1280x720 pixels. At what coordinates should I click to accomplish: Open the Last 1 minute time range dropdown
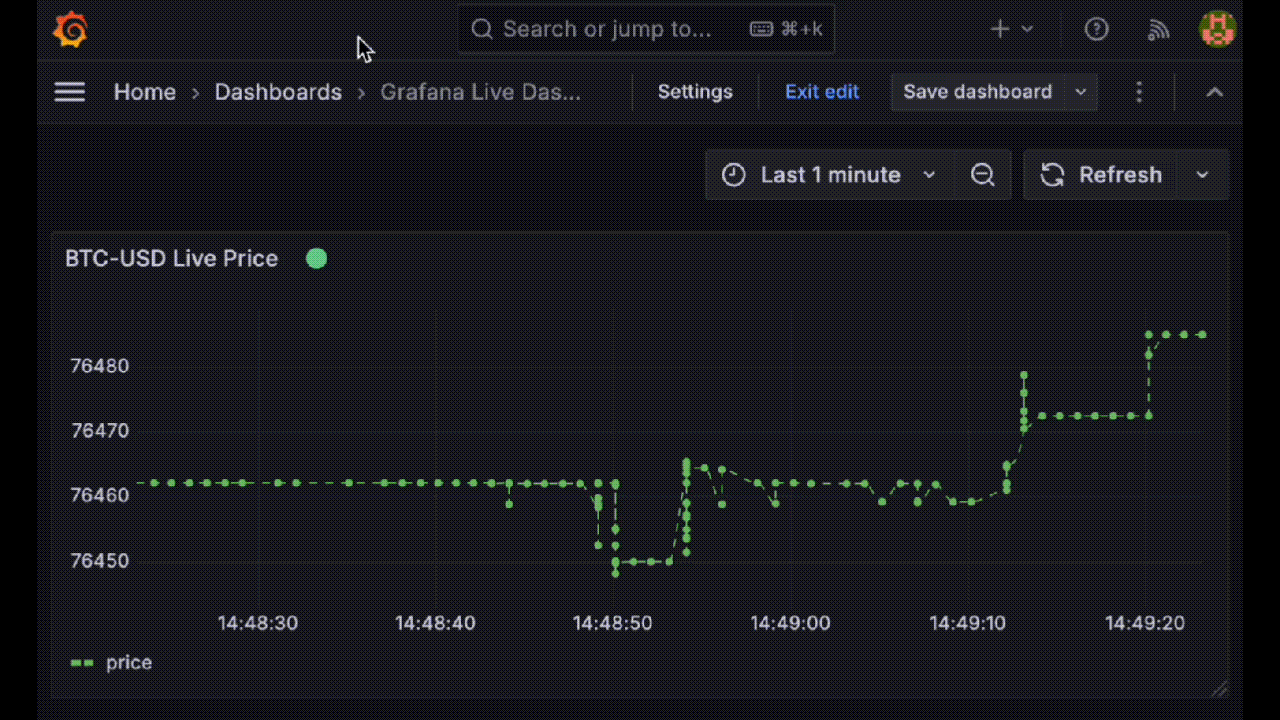(830, 174)
